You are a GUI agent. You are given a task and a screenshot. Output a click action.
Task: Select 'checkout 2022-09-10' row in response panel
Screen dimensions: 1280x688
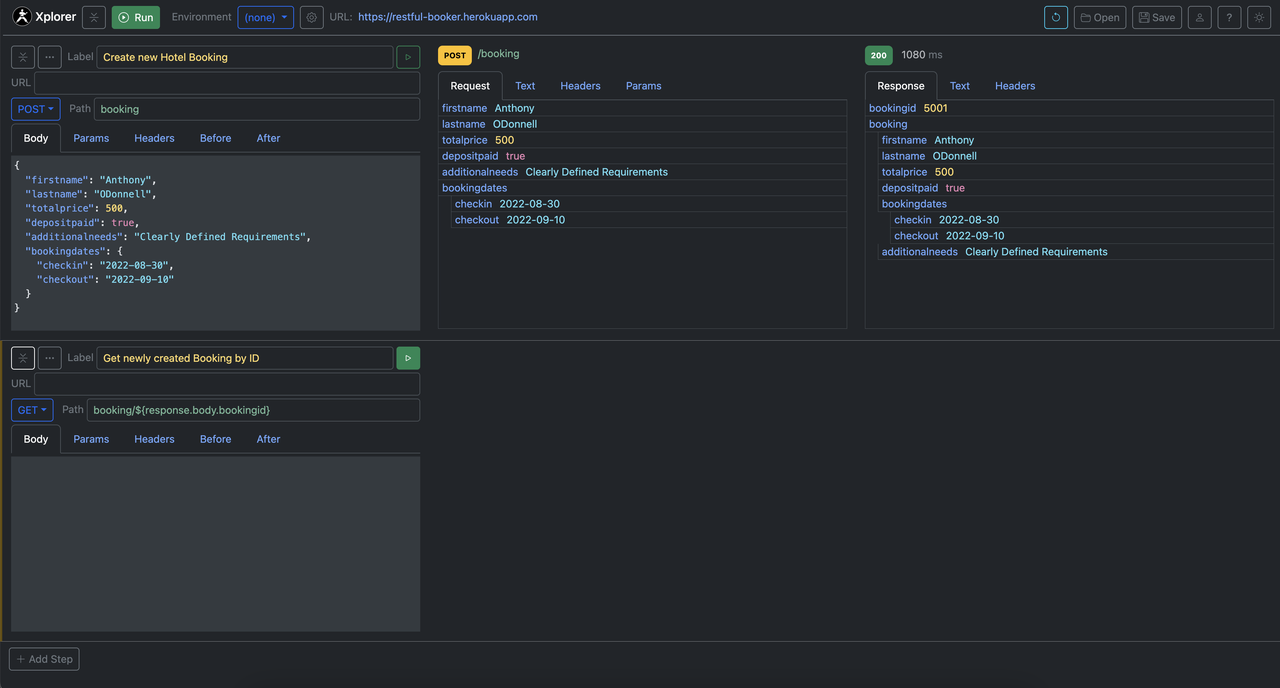pyautogui.click(x=1083, y=236)
